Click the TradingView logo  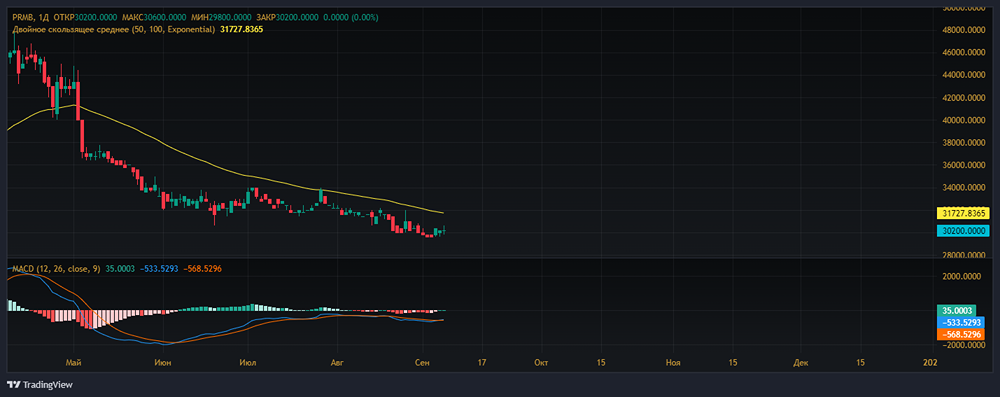[40, 385]
